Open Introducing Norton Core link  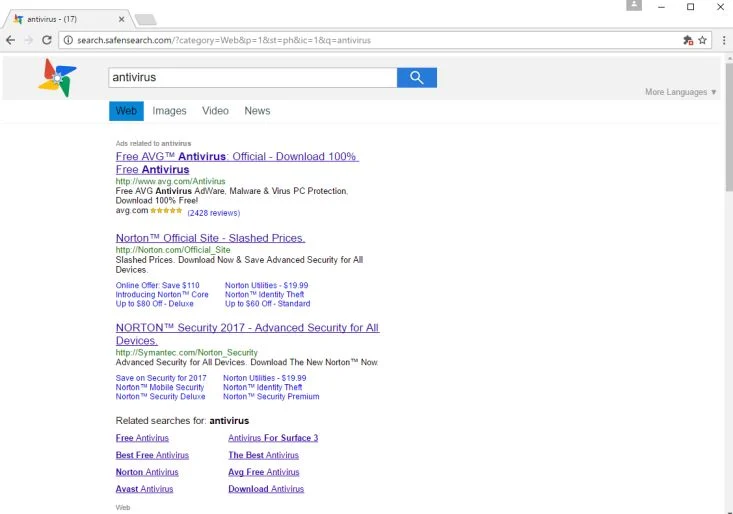(162, 295)
